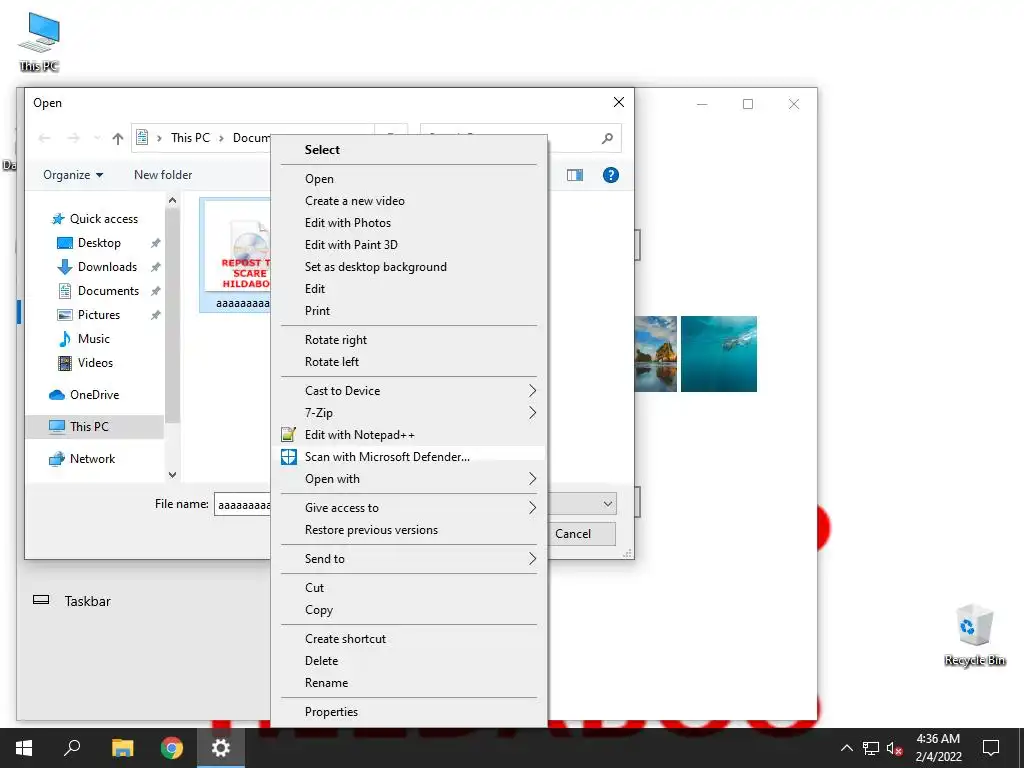Show hidden system tray icons

click(x=846, y=748)
